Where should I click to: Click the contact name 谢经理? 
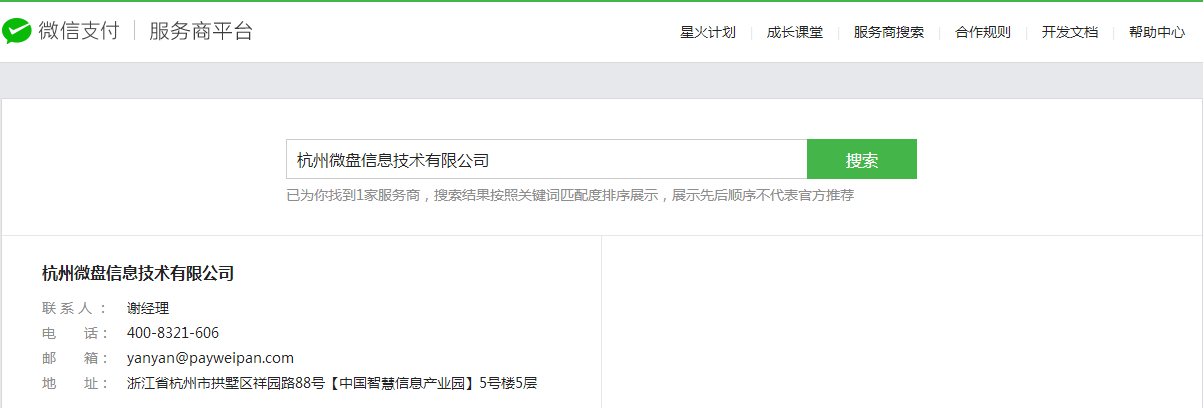pyautogui.click(x=148, y=308)
